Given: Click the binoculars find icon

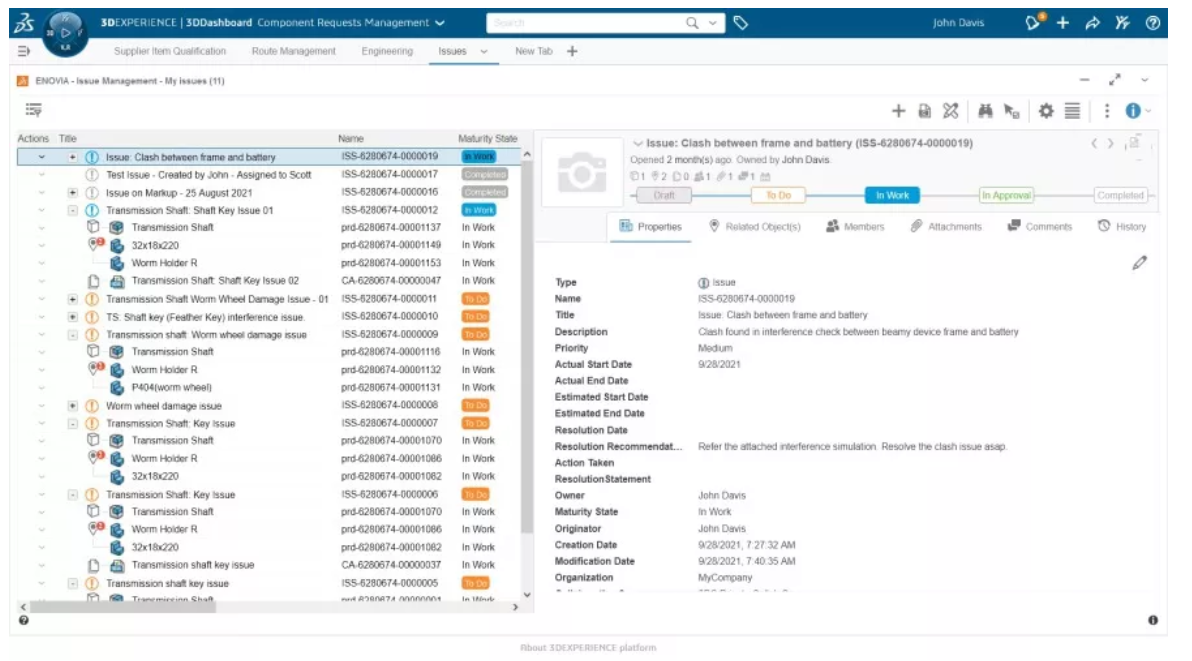Looking at the screenshot, I should (x=985, y=111).
